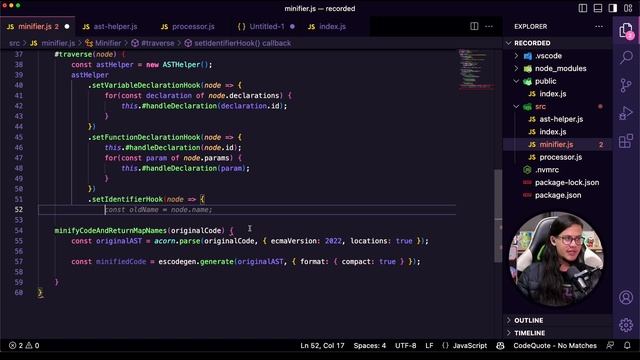
Task: Click unsaved dot on Untitled-1 tab
Action: point(292,27)
